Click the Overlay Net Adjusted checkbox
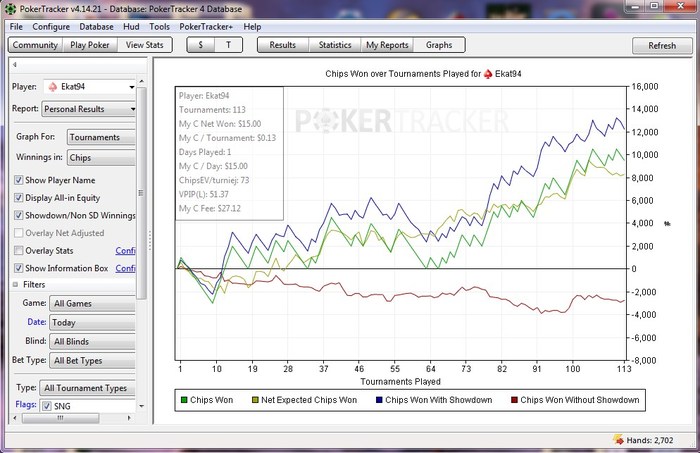The image size is (700, 453). (x=18, y=233)
